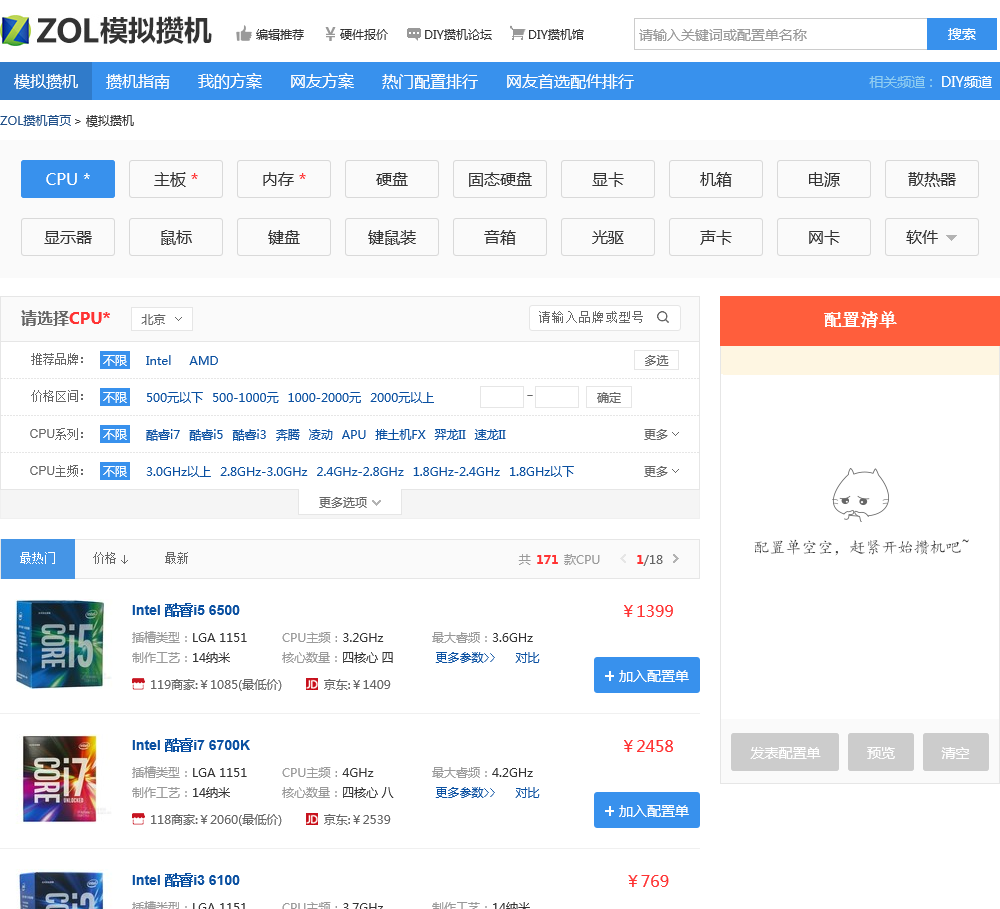Click 确定 to apply price range

point(608,397)
